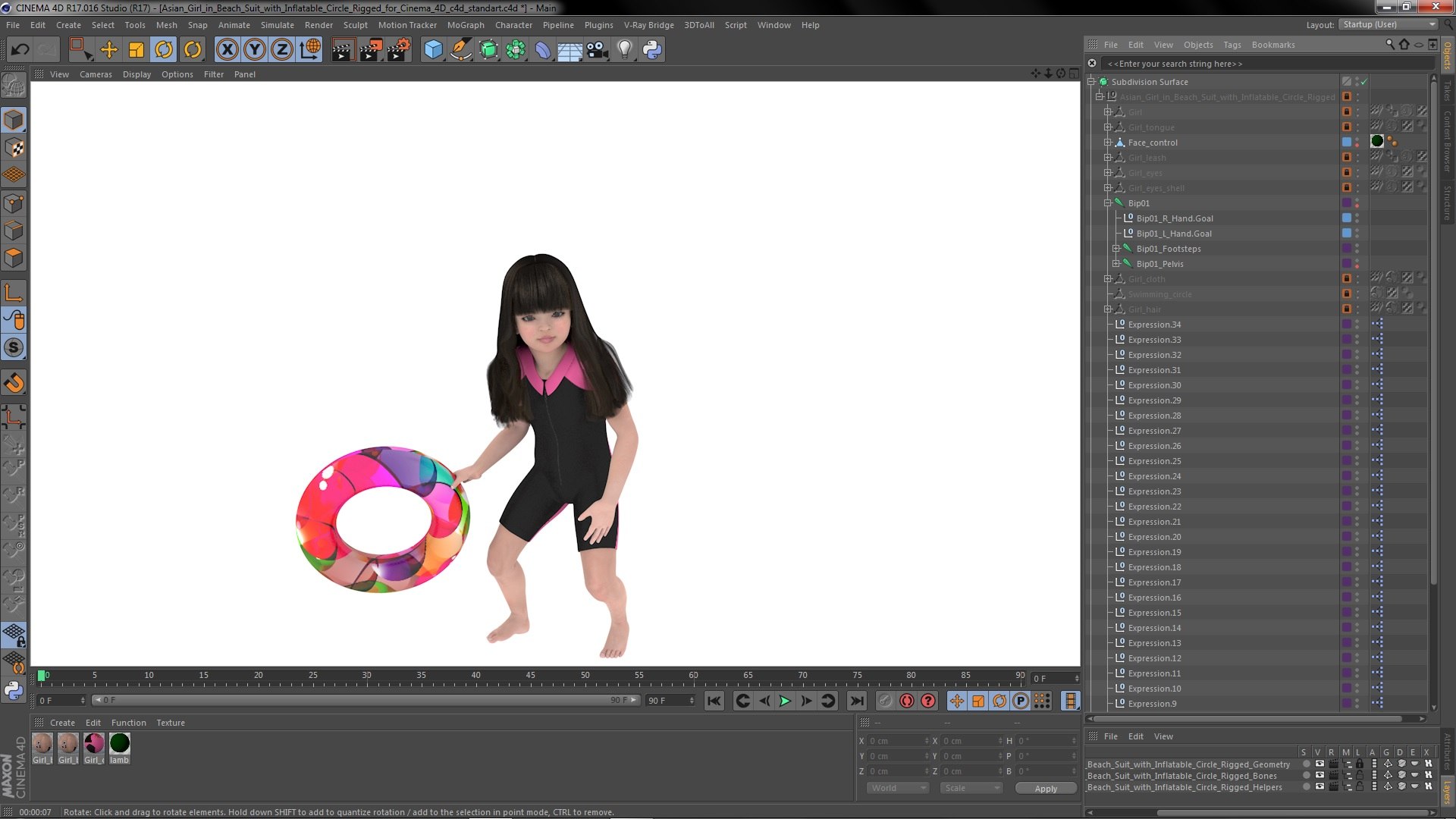Add a Floor environment object
1456x819 pixels.
point(570,50)
